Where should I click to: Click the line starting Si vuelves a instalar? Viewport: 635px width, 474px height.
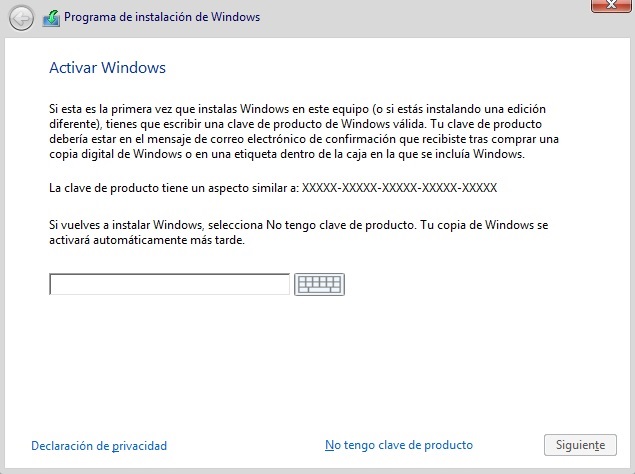pyautogui.click(x=298, y=225)
